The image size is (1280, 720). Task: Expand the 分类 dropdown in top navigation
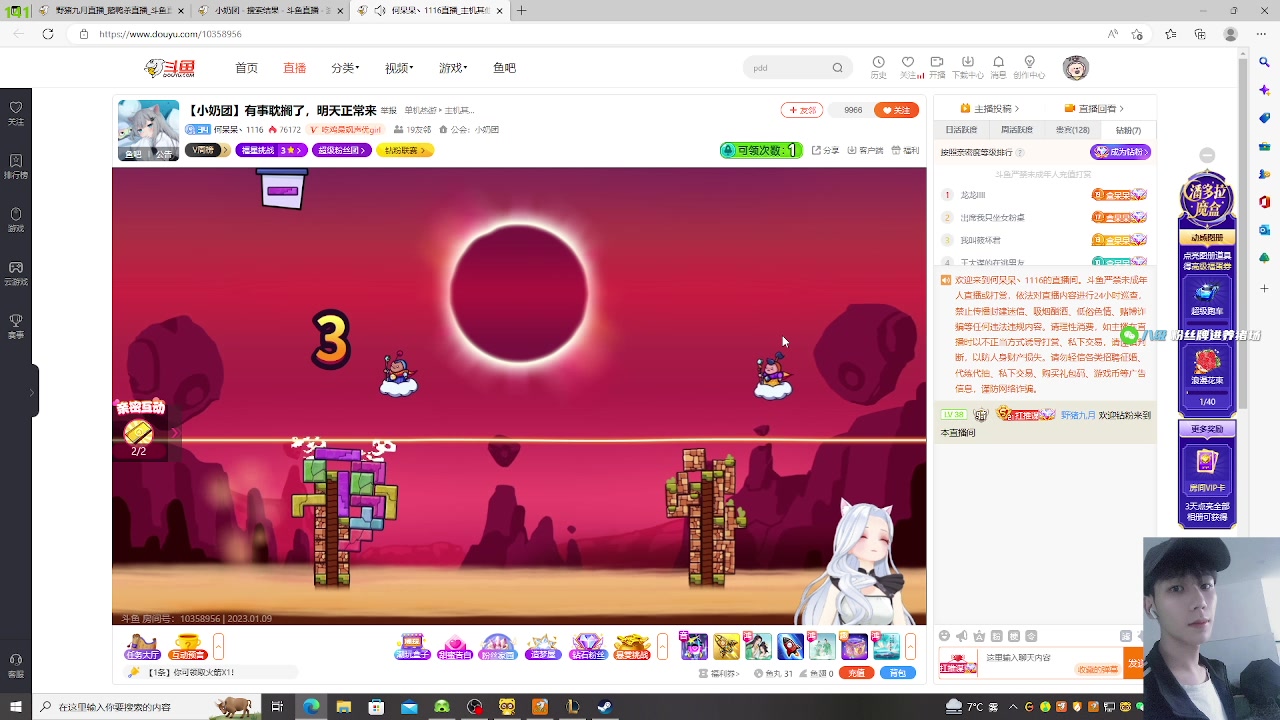(x=344, y=67)
